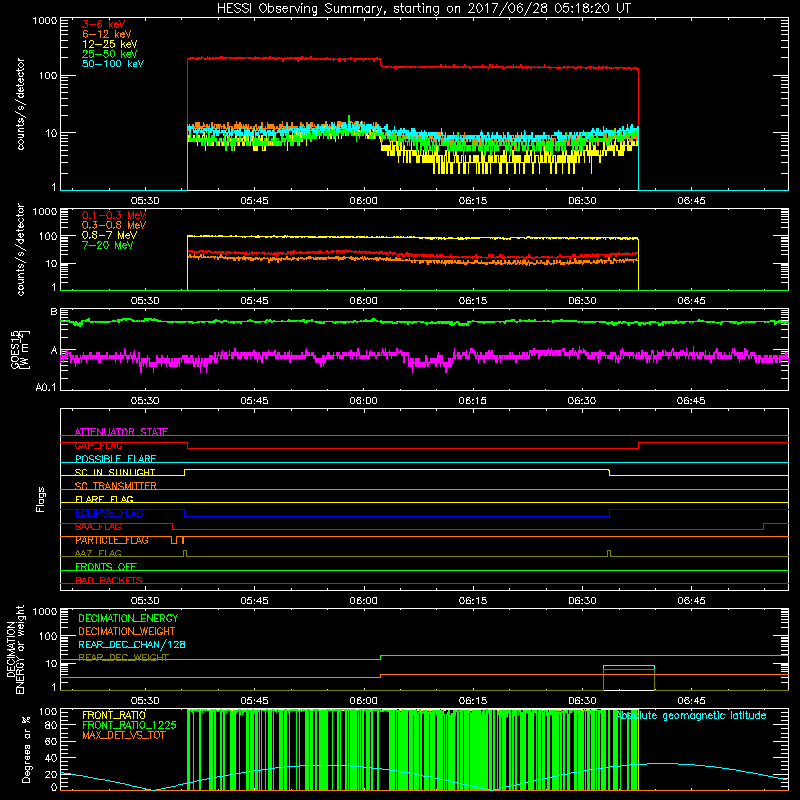Image resolution: width=800 pixels, height=800 pixels.
Task: Click the 12-25 keV legend entry
Action: [x=110, y=44]
